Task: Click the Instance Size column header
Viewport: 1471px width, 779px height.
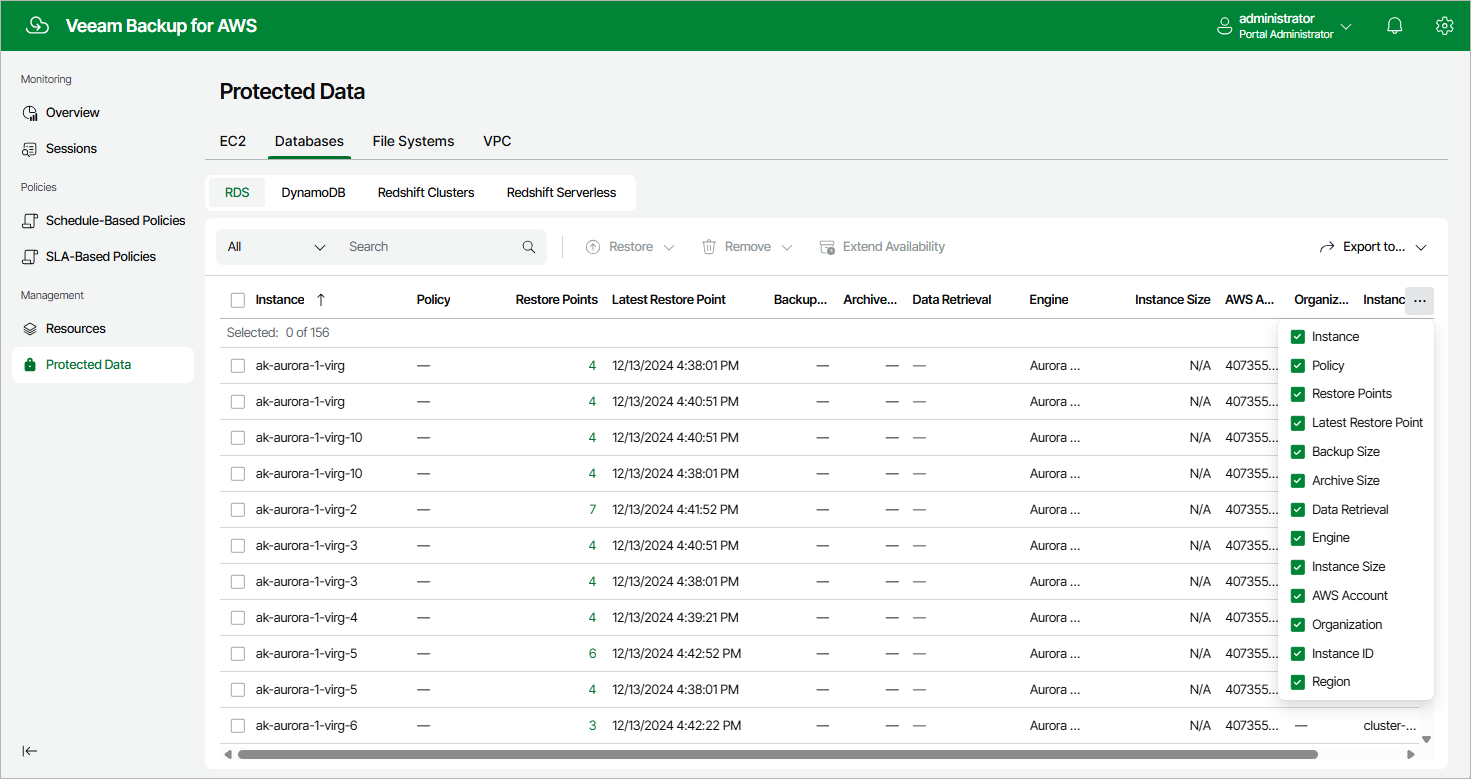Action: pyautogui.click(x=1173, y=300)
